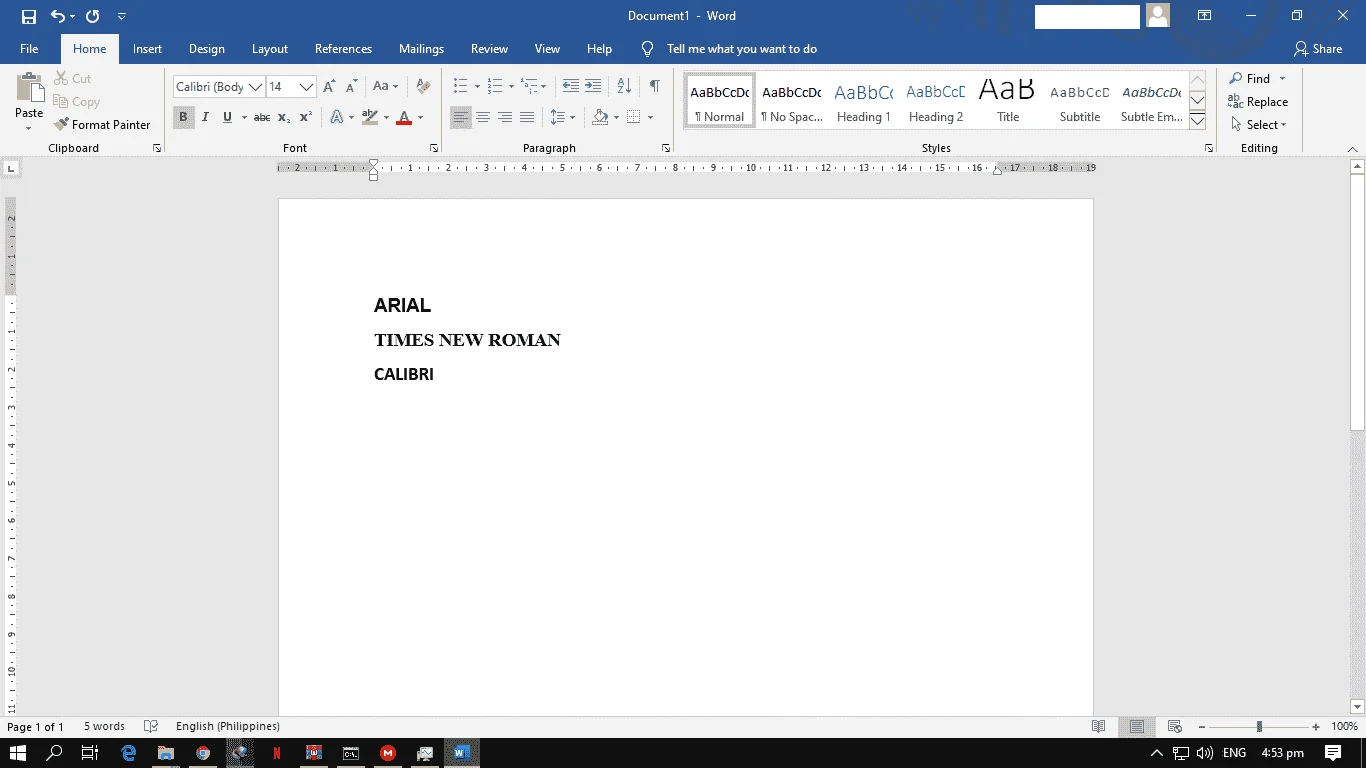Adjust the zoom slider in status bar
Viewport: 1366px width, 768px height.
click(x=1259, y=727)
